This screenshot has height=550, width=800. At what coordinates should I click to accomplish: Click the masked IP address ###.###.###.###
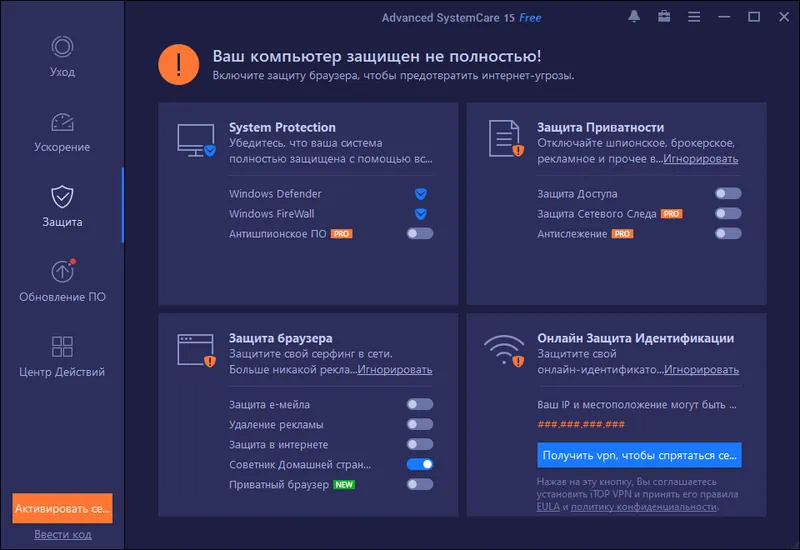(x=581, y=424)
